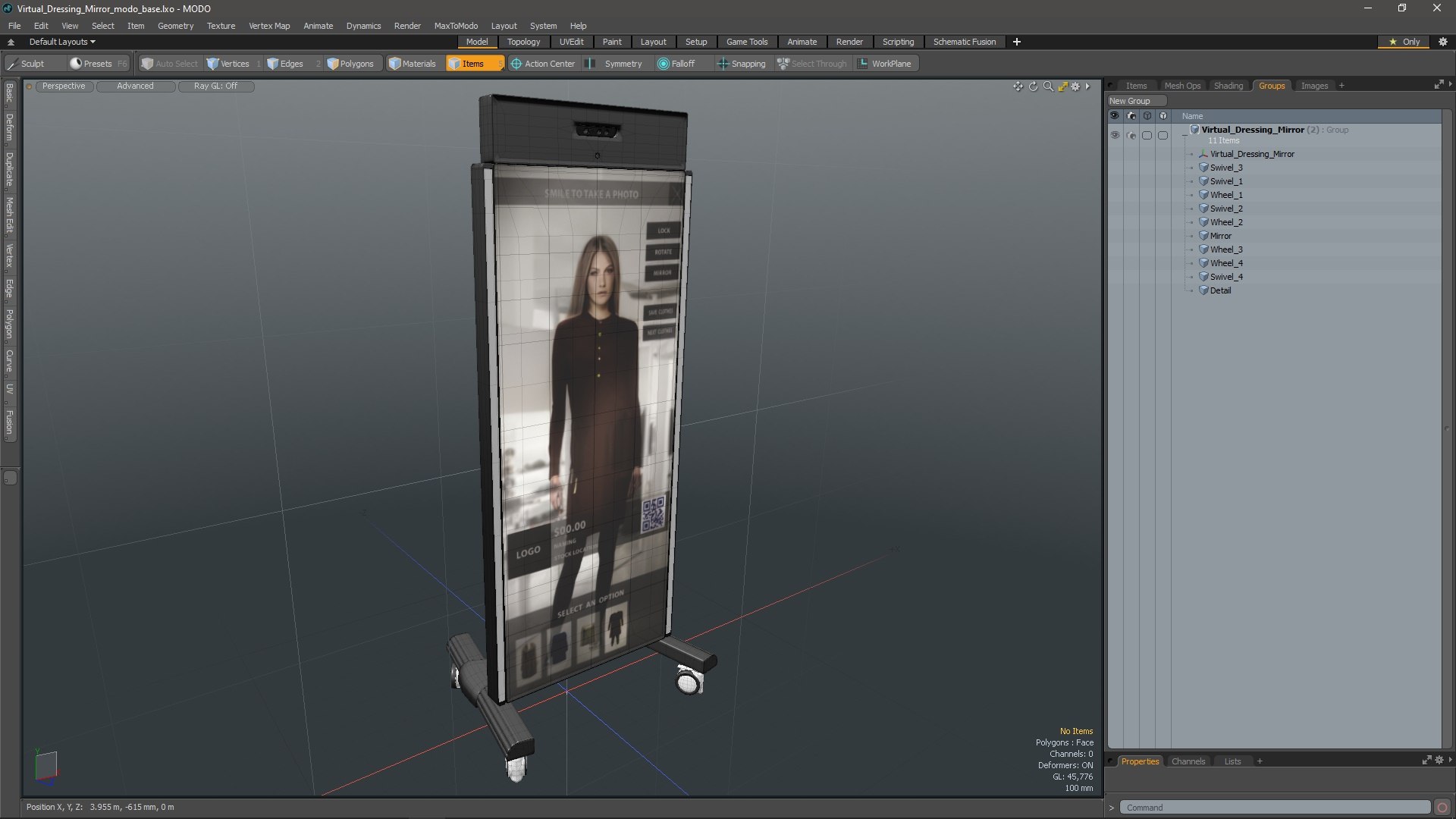Click the visibility eye column header

[x=1114, y=116]
